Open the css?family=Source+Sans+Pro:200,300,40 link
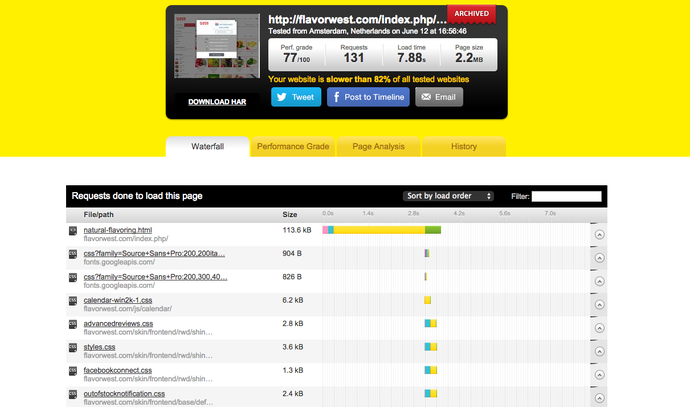Image resolution: width=690 pixels, height=407 pixels. (x=155, y=277)
